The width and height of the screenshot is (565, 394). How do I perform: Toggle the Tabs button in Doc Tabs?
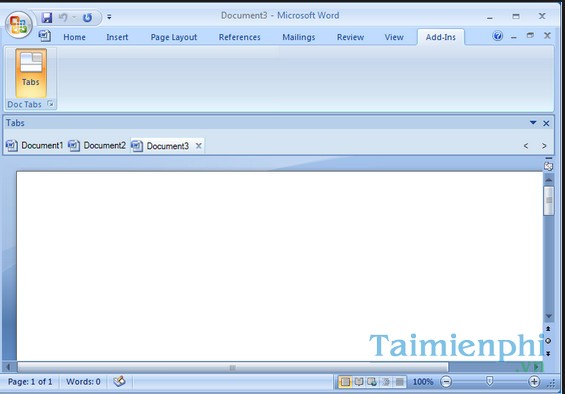pos(31,73)
